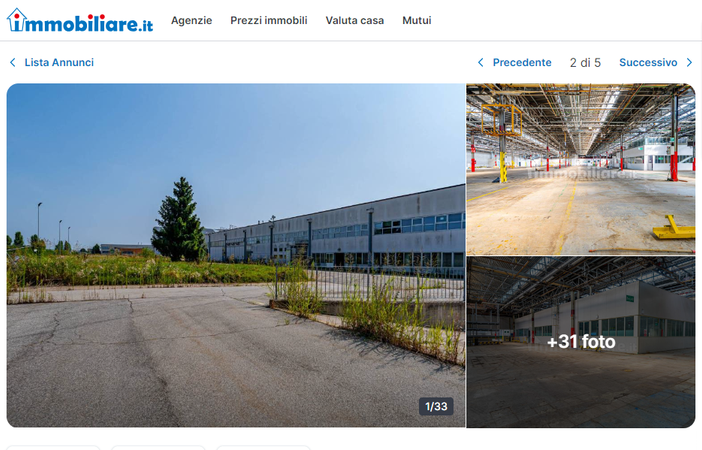Go to the Valuta casa page
Viewport: 702px width, 450px height.
click(x=355, y=21)
